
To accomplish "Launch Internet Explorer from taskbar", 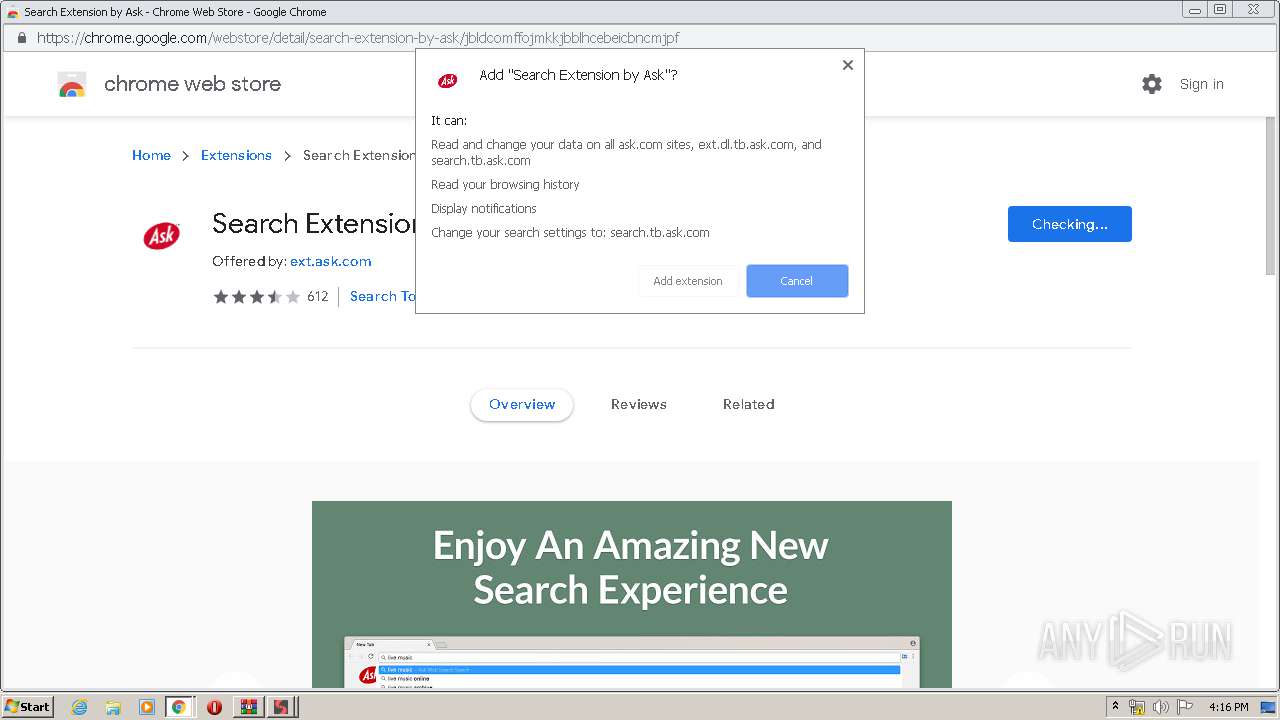I will pos(80,707).
